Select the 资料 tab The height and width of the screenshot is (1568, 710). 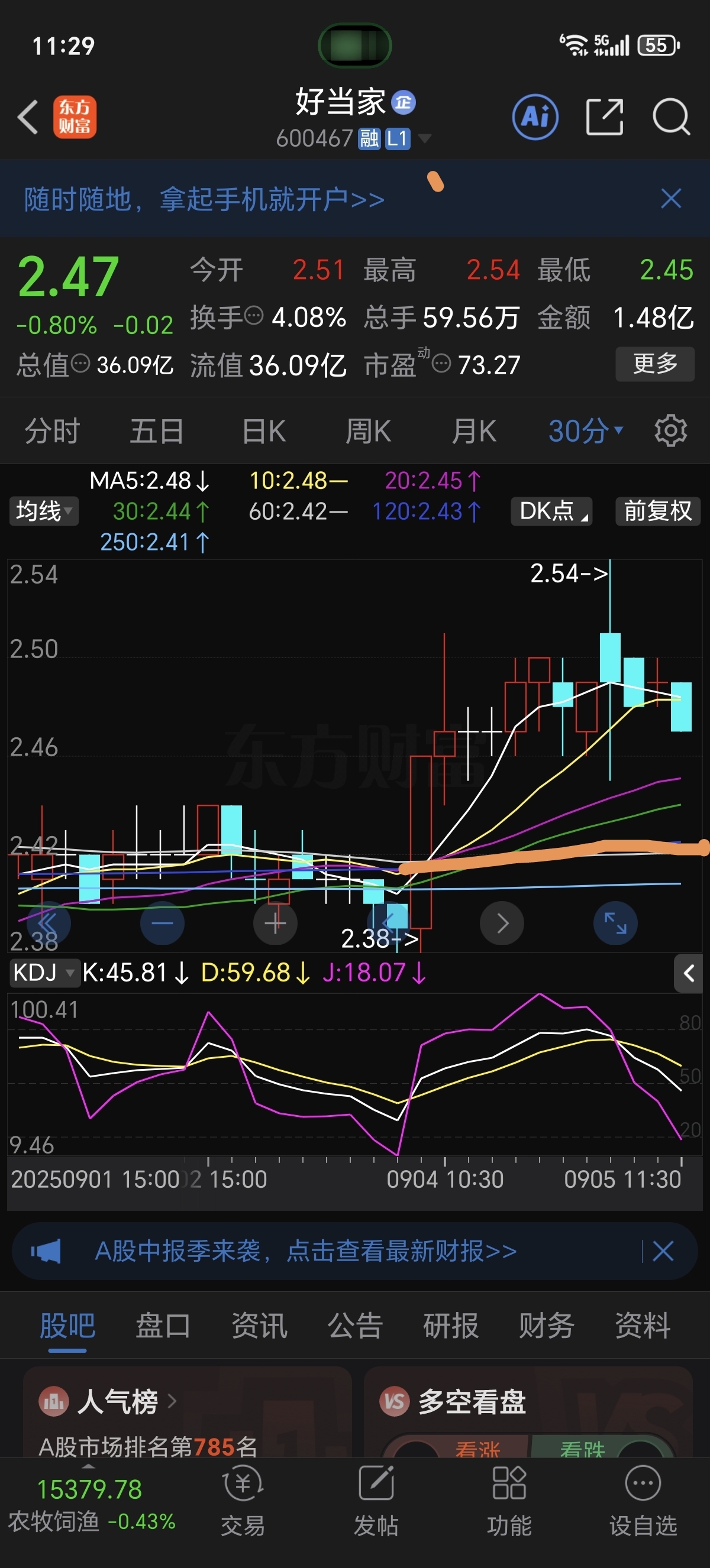click(x=643, y=1325)
